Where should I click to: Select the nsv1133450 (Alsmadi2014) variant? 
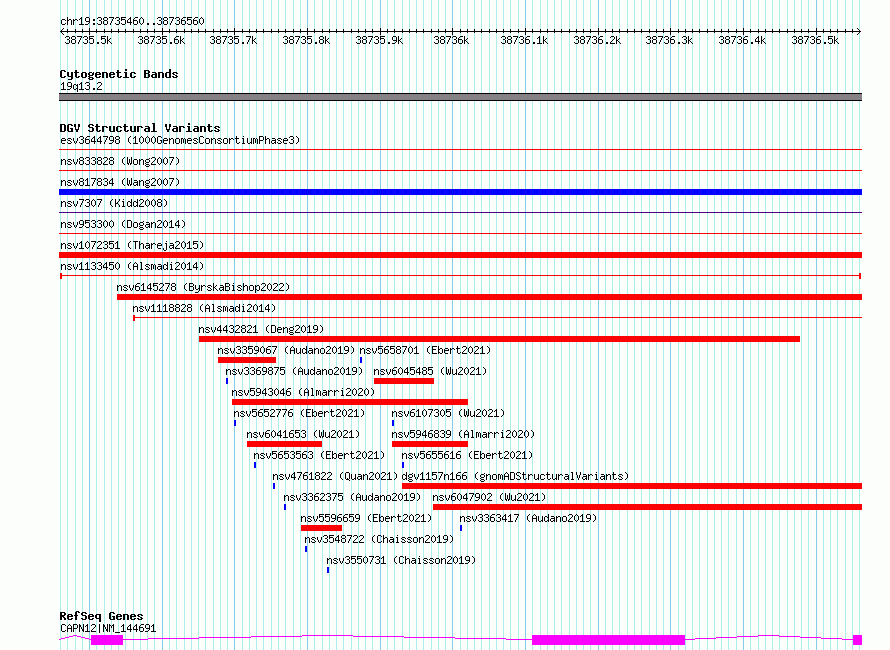coord(132,266)
